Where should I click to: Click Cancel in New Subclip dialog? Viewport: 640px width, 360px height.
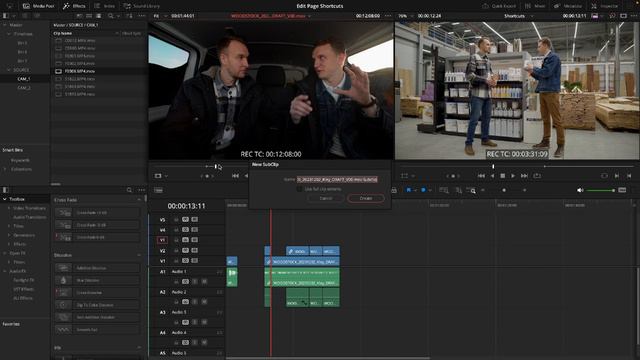click(x=325, y=198)
